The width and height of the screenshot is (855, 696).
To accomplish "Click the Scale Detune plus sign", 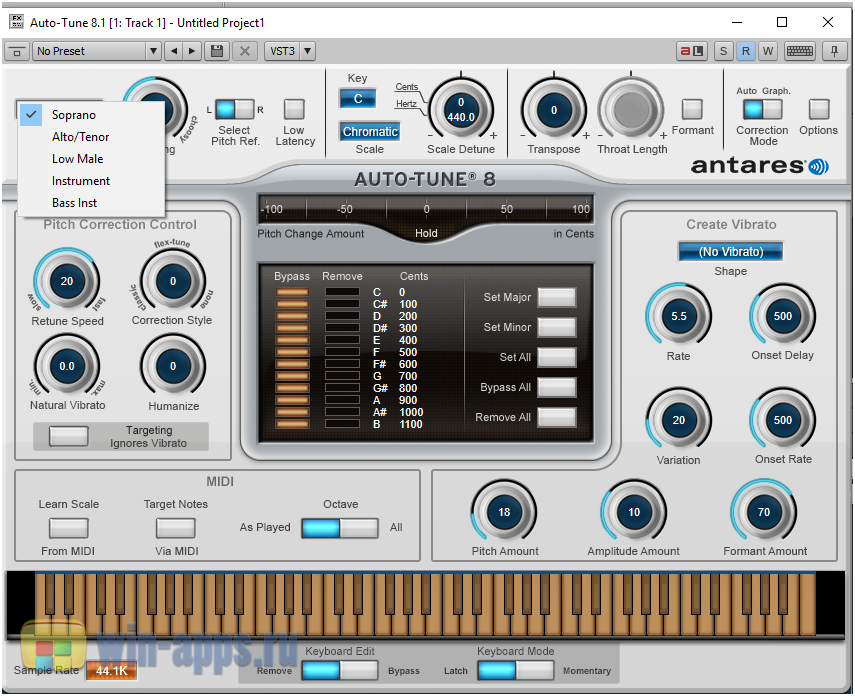I will [x=493, y=135].
